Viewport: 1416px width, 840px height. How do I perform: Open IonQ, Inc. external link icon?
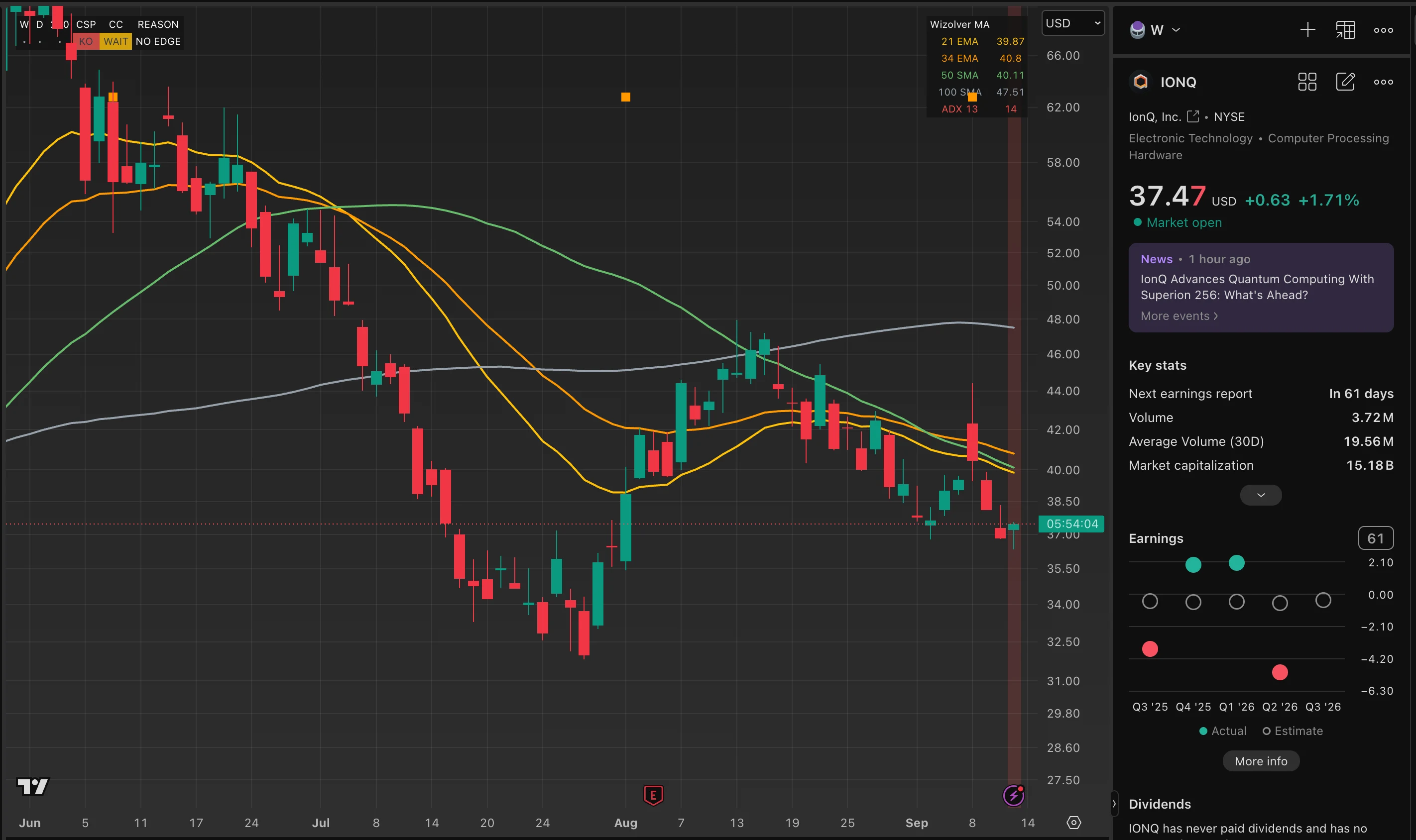[x=1192, y=116]
